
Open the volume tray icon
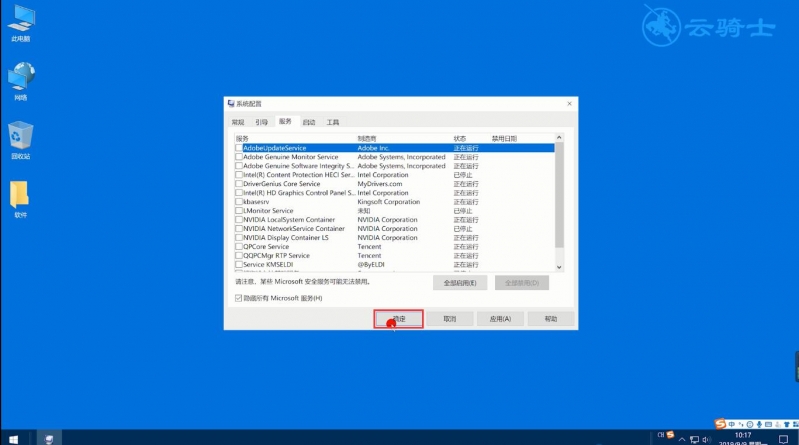coord(706,439)
